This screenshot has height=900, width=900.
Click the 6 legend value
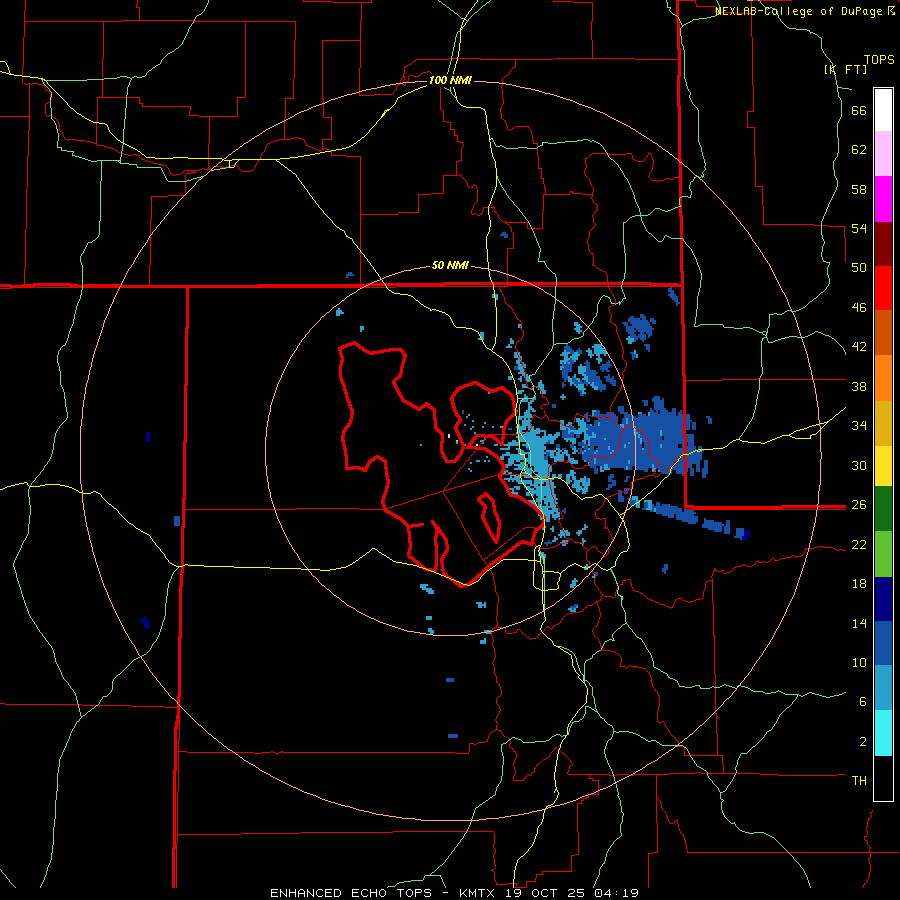point(863,701)
